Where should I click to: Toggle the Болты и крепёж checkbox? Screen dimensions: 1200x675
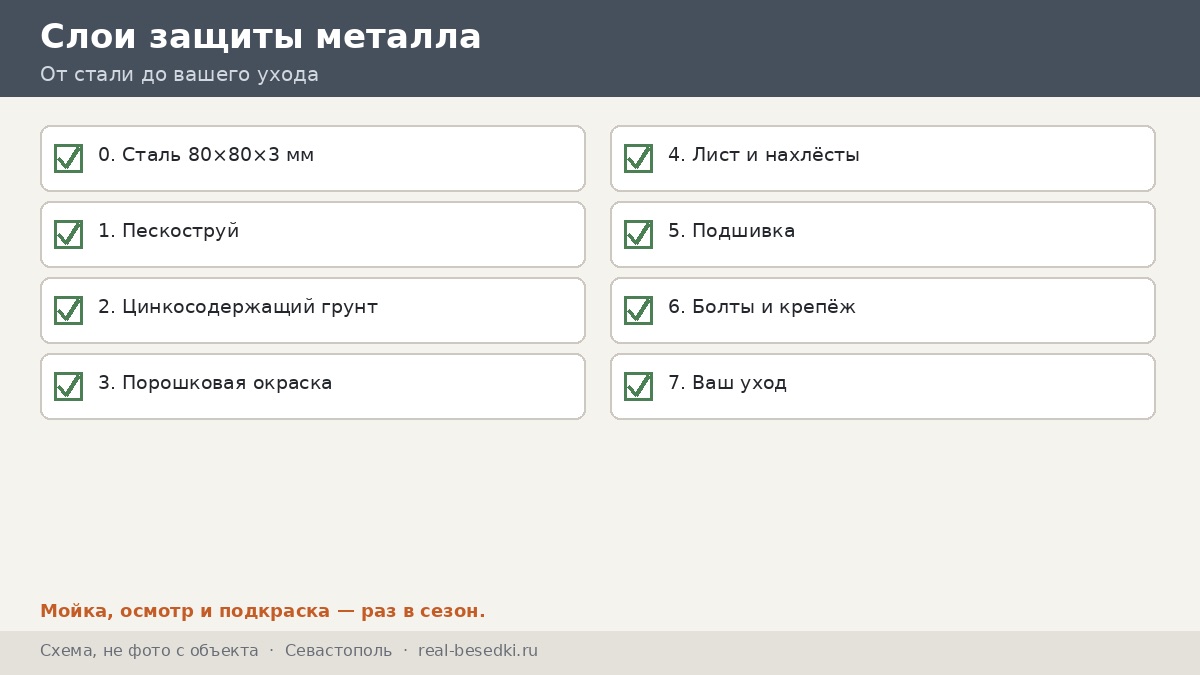point(638,310)
